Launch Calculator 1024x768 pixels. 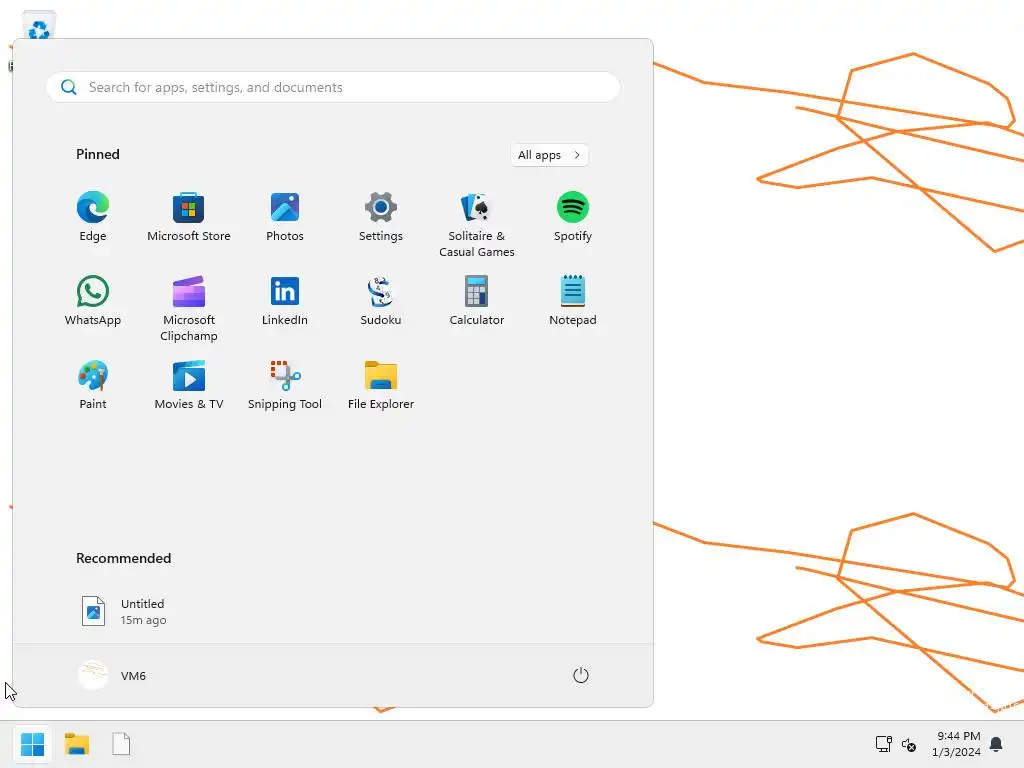(x=477, y=300)
